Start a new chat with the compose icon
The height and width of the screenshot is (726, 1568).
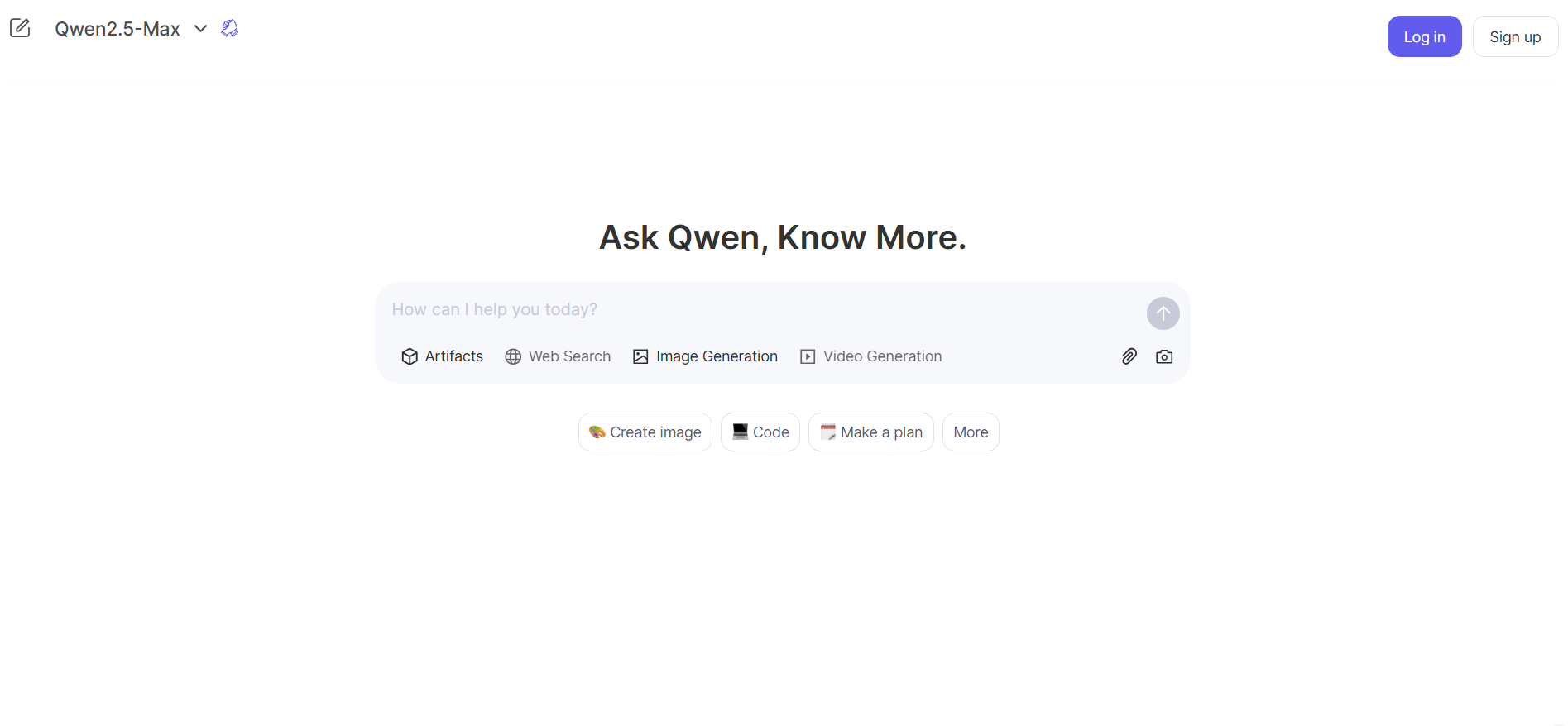coord(20,28)
